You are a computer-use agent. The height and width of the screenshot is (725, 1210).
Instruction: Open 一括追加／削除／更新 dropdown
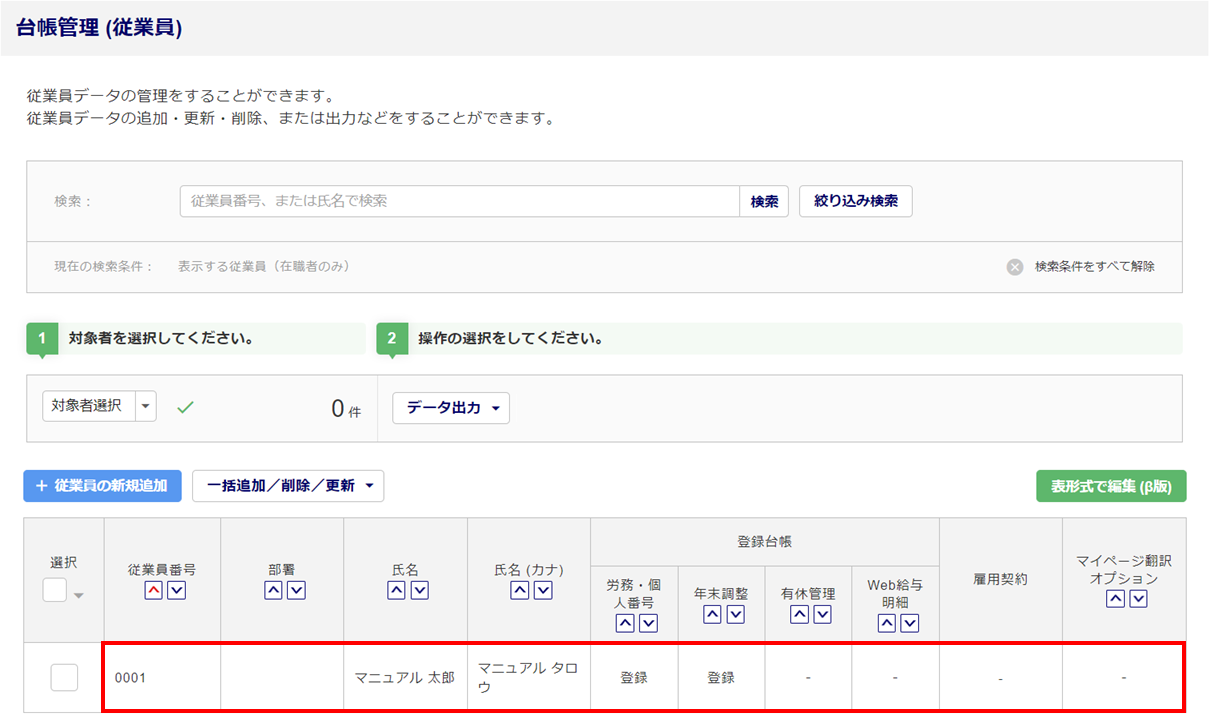tap(288, 486)
